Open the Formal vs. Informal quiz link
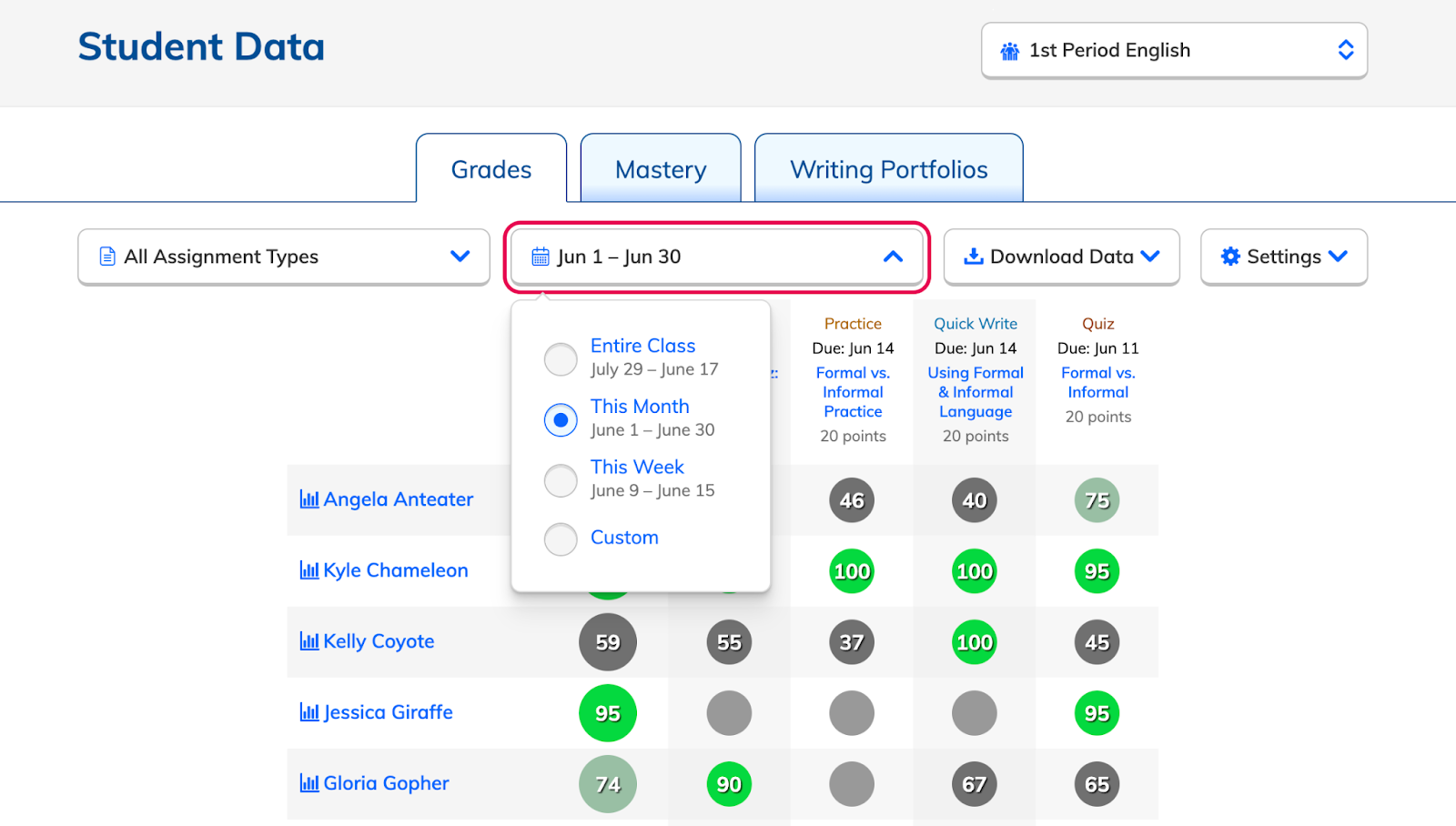This screenshot has width=1456, height=826. tap(1098, 382)
